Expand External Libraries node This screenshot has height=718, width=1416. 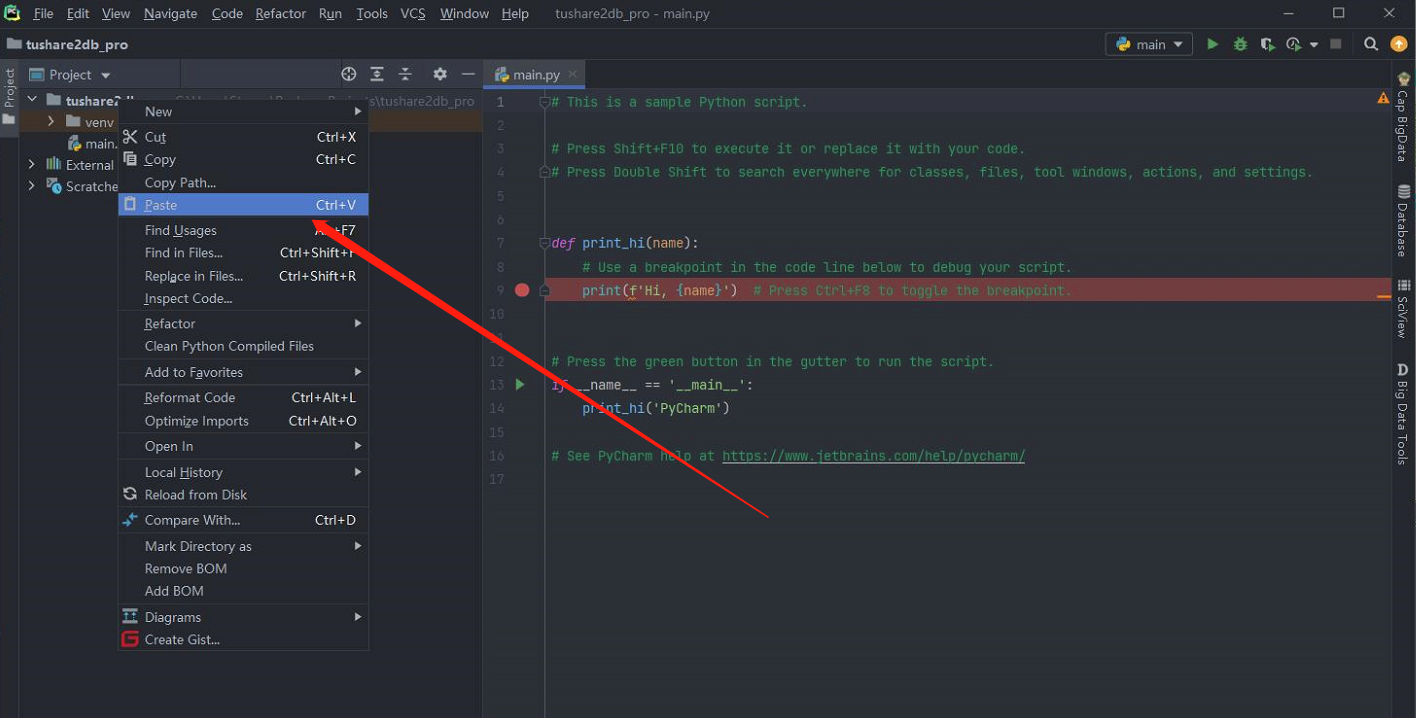[32, 165]
